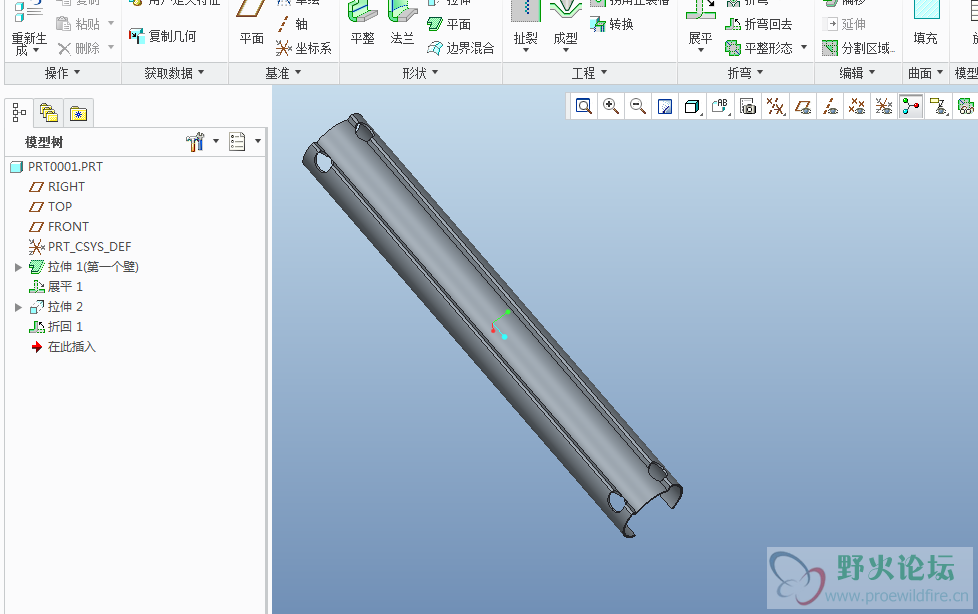
Task: Select the 平面 datum plane tool in 基准
Action: click(251, 24)
